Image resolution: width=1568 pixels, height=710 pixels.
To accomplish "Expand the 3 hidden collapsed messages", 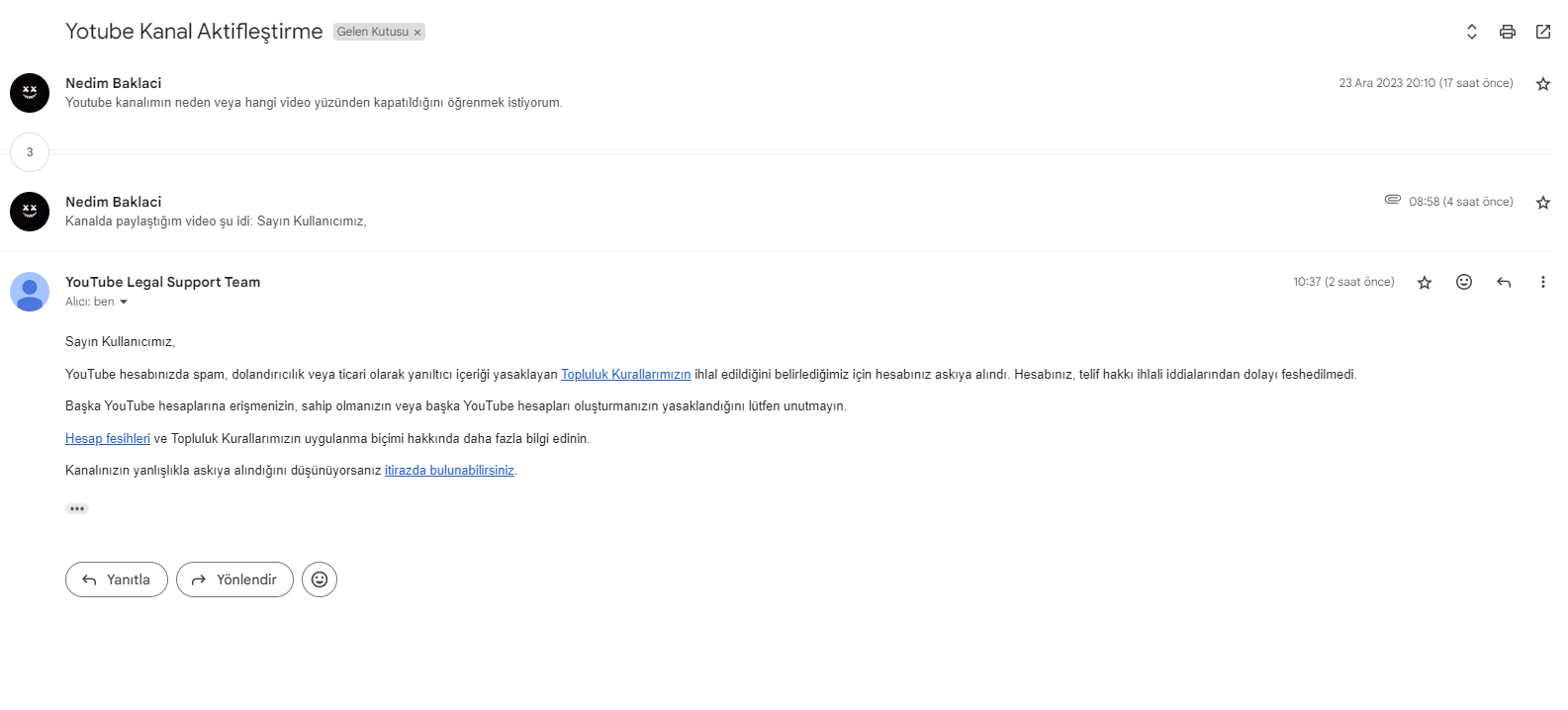I will tap(30, 152).
